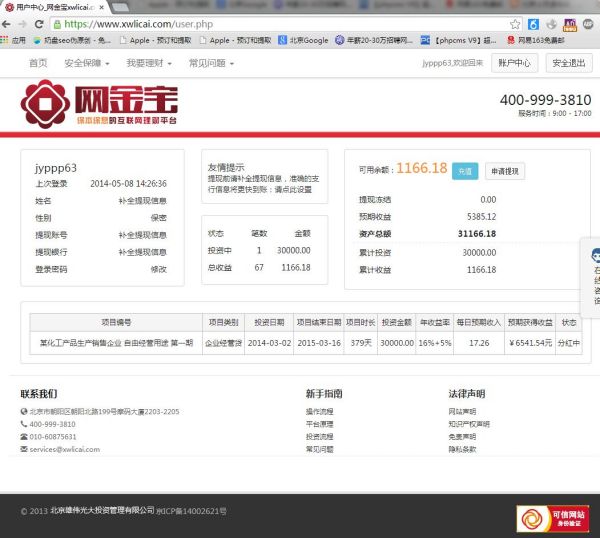Expand the 安全保障 dropdown menu
Screen dimensions: 600x538
coord(87,63)
